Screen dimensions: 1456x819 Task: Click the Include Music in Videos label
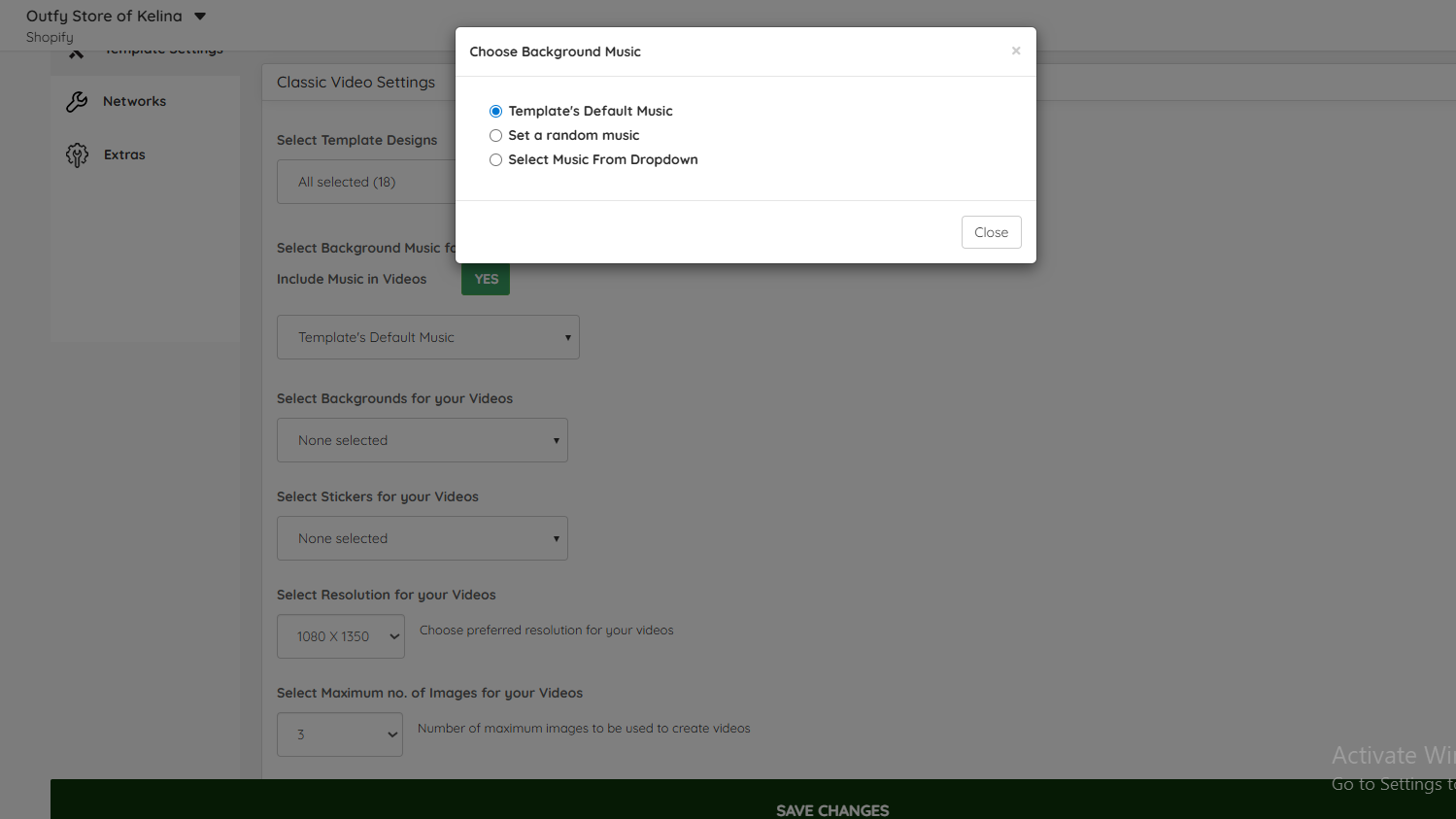pyautogui.click(x=352, y=279)
